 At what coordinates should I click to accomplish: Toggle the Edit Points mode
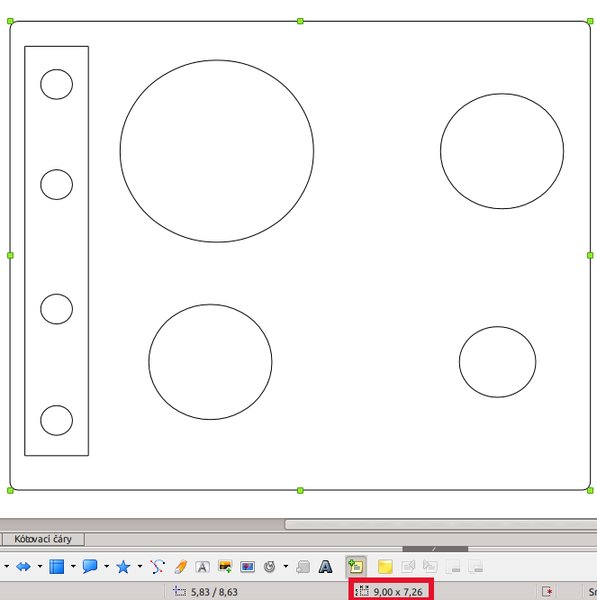pos(157,566)
